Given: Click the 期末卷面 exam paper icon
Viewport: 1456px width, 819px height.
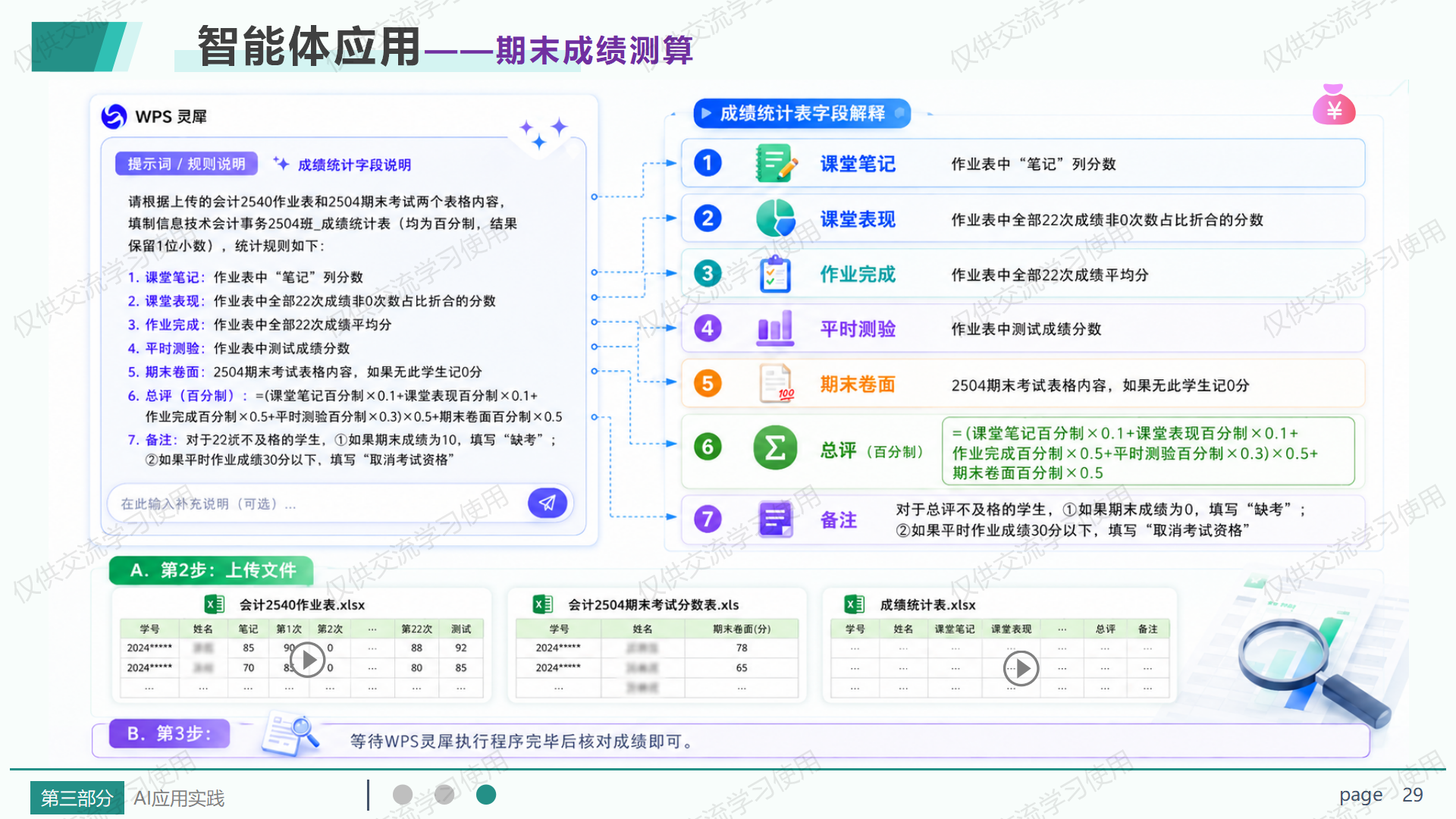Looking at the screenshot, I should click(777, 384).
